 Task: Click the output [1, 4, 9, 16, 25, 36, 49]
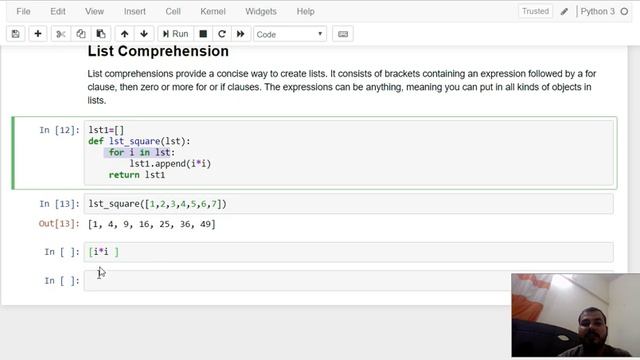coord(152,224)
